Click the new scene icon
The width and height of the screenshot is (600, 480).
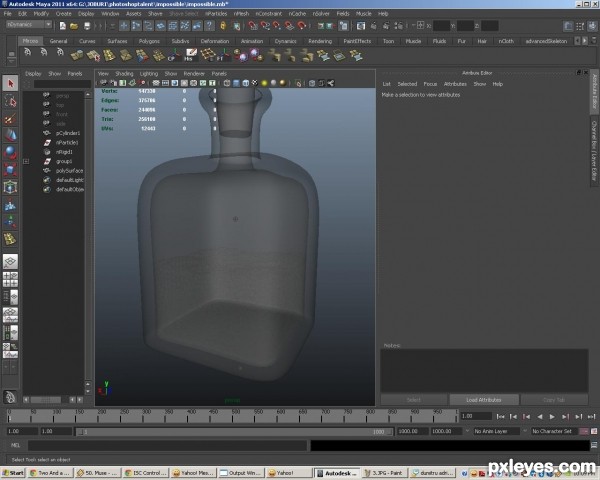click(62, 26)
